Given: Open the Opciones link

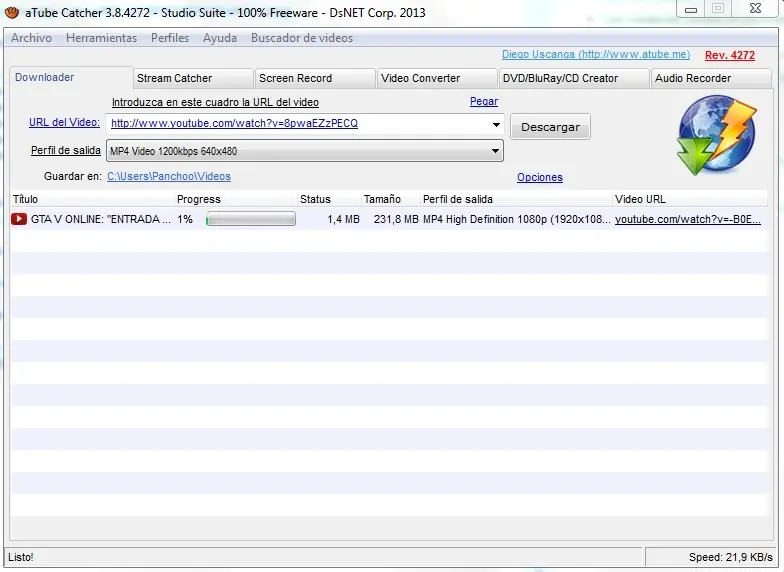Looking at the screenshot, I should point(540,177).
